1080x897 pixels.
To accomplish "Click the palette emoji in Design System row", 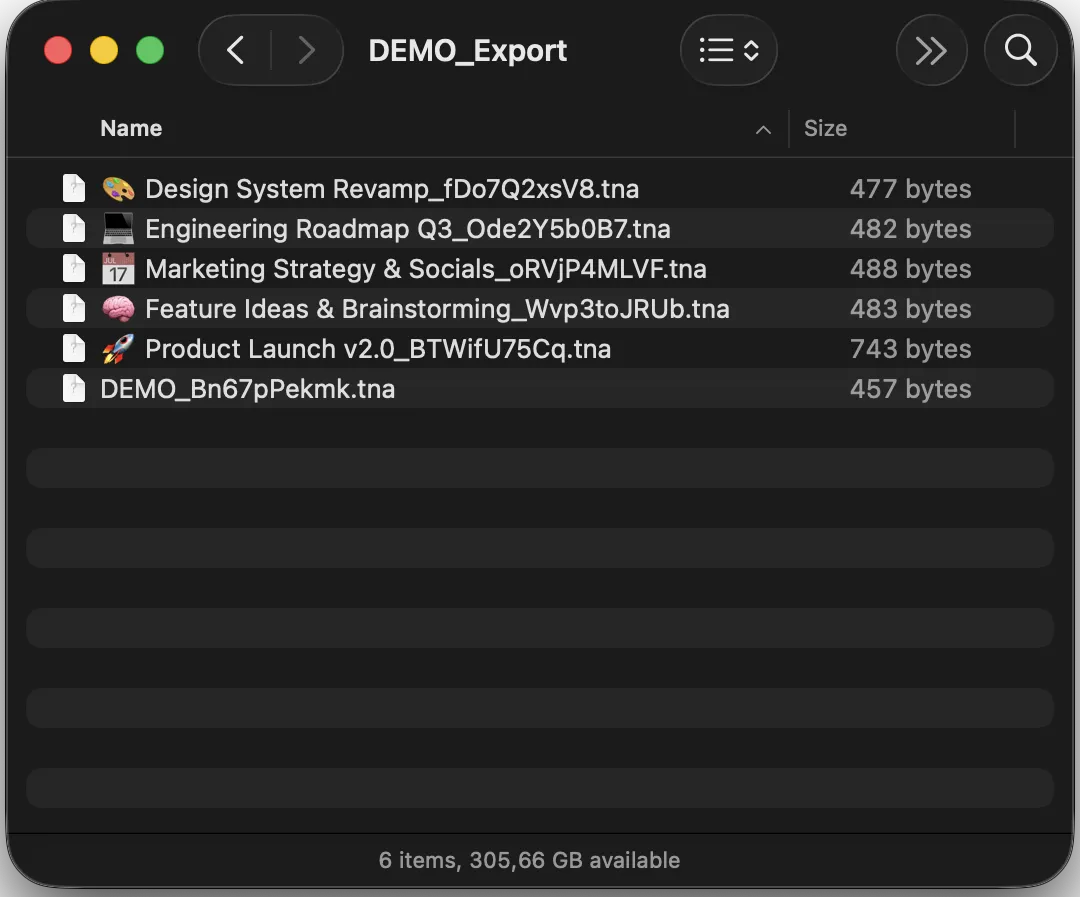I will click(x=118, y=189).
